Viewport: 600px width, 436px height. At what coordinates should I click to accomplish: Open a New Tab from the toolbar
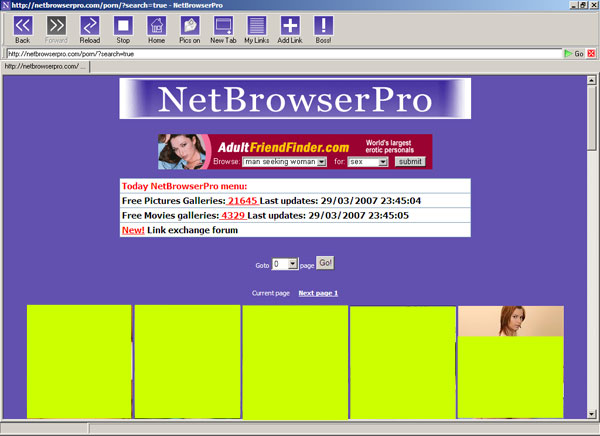click(x=223, y=26)
